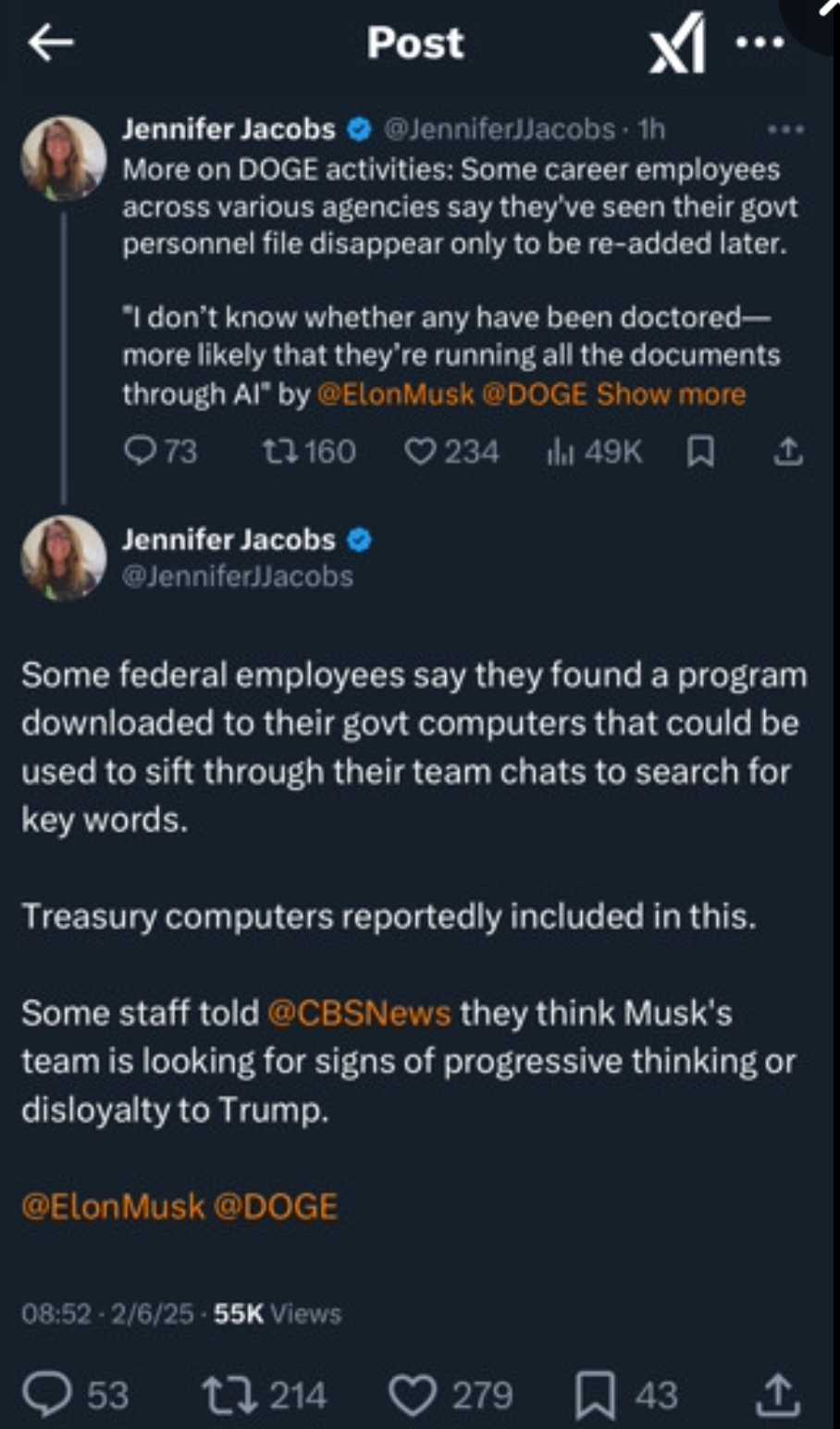Viewport: 840px width, 1429px height.
Task: Bookmark the first thread post
Action: (x=700, y=452)
